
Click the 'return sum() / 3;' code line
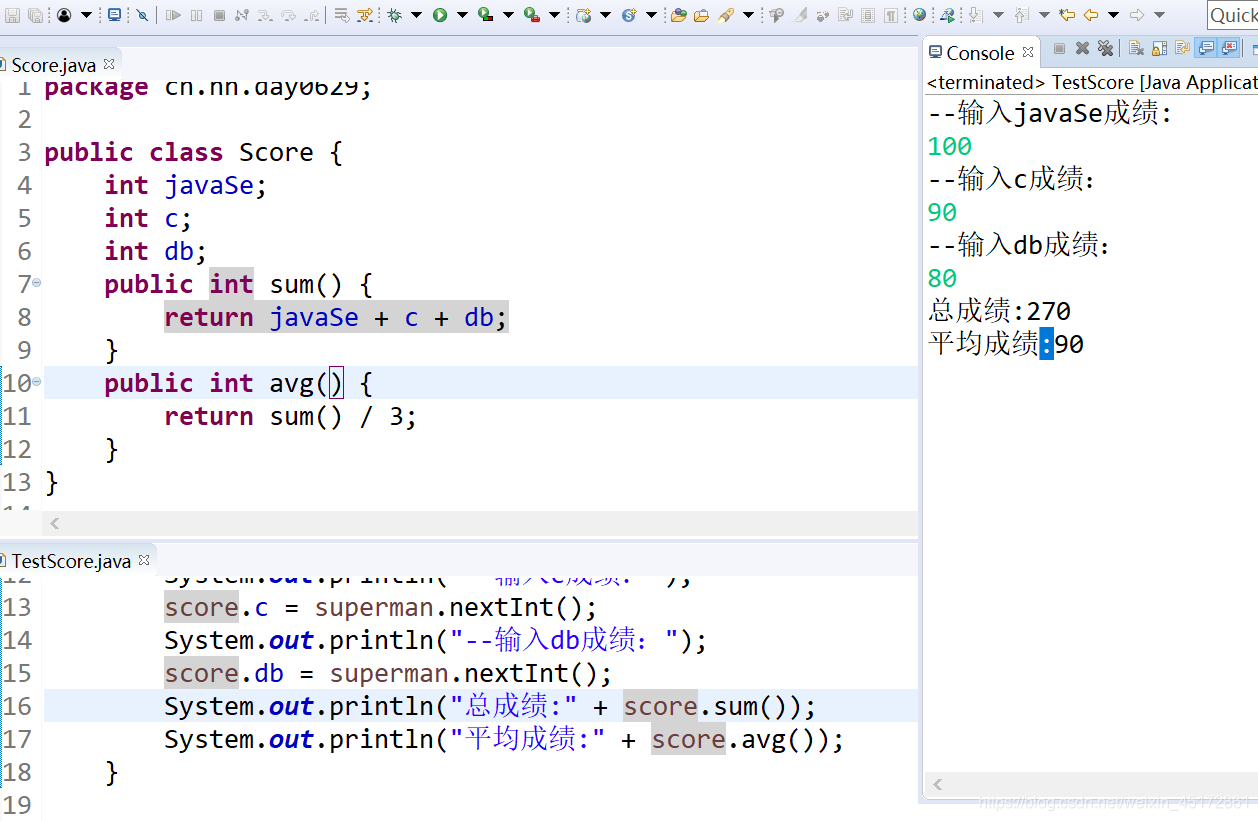coord(290,416)
